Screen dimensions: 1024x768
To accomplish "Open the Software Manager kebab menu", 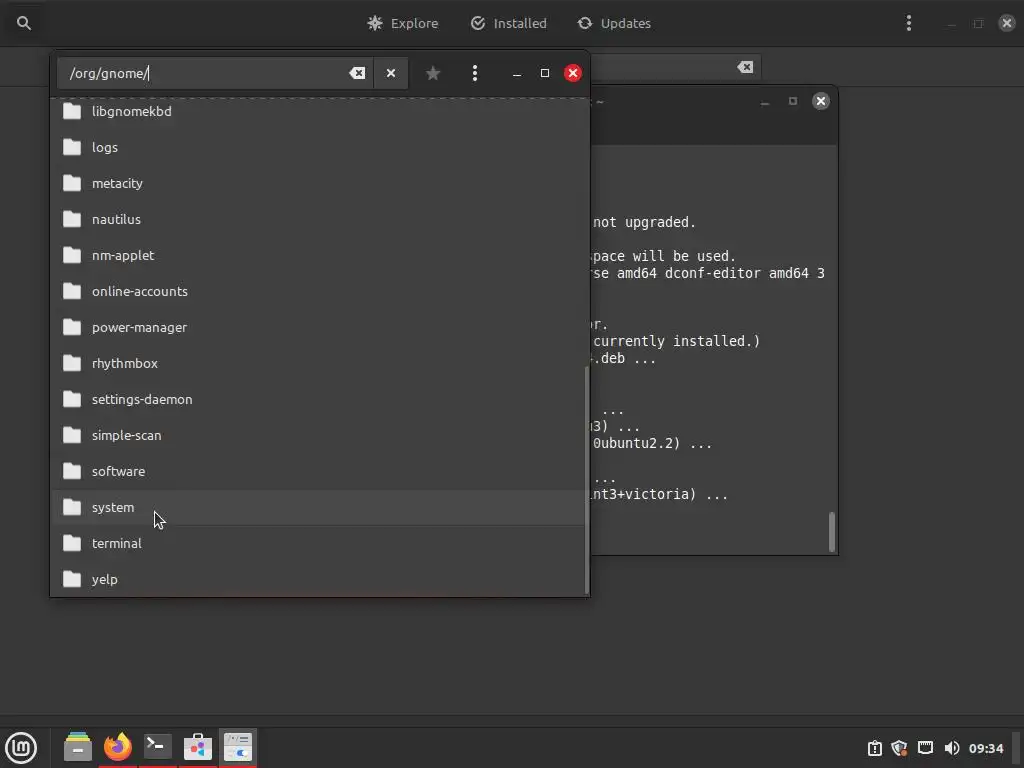I will point(908,24).
